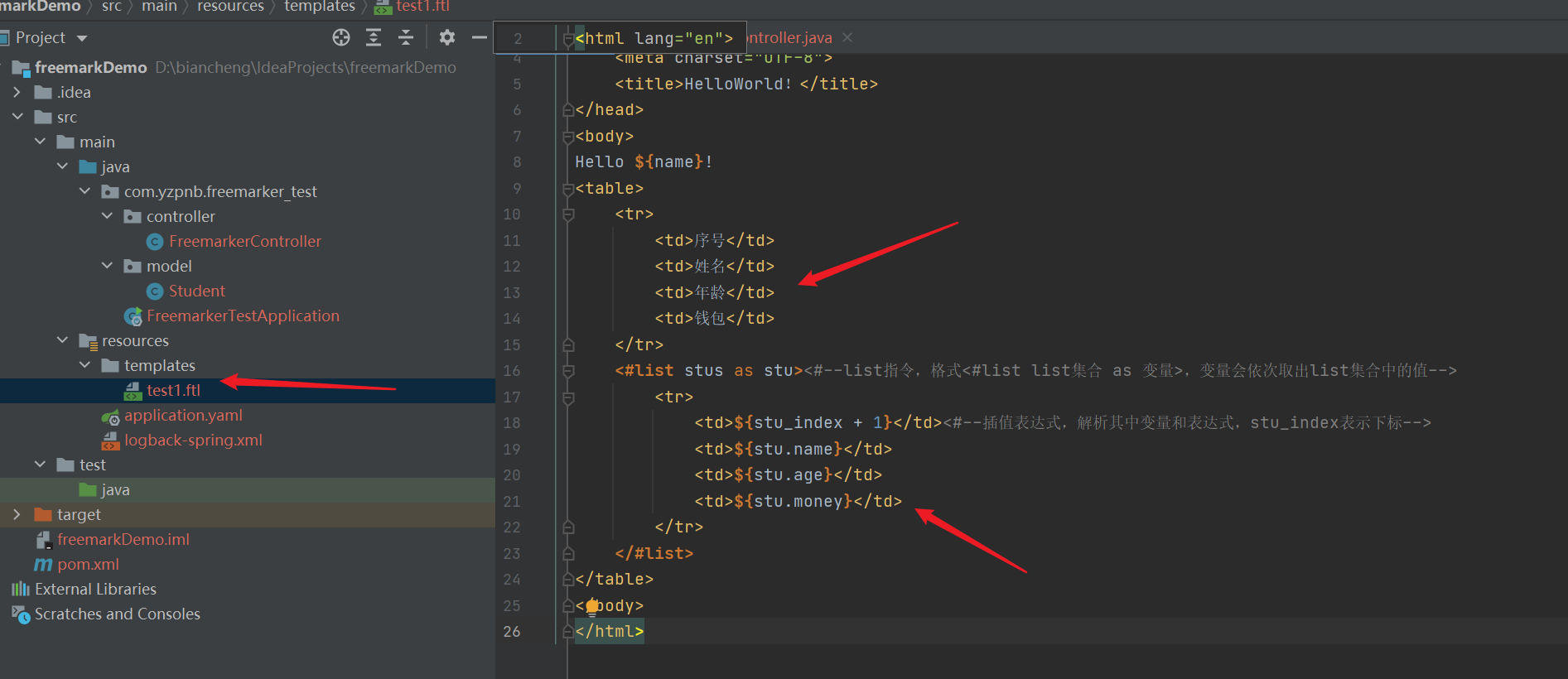The height and width of the screenshot is (679, 1568).
Task: Fold the <tr> block at line 10
Action: point(568,214)
